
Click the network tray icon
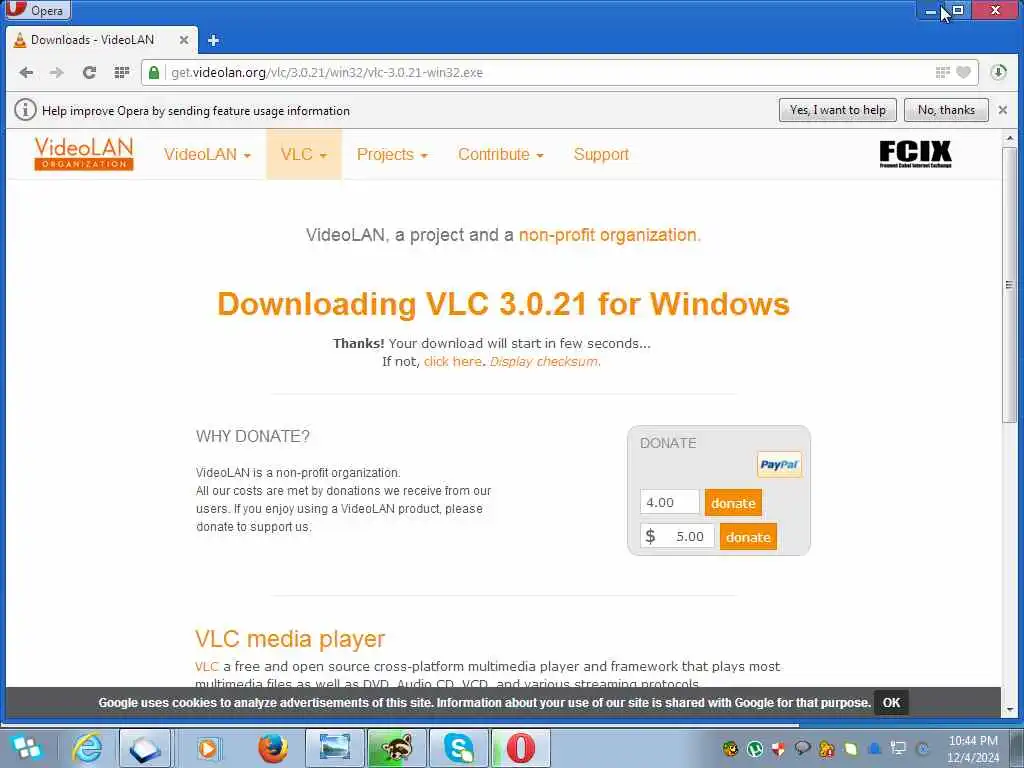tap(899, 748)
